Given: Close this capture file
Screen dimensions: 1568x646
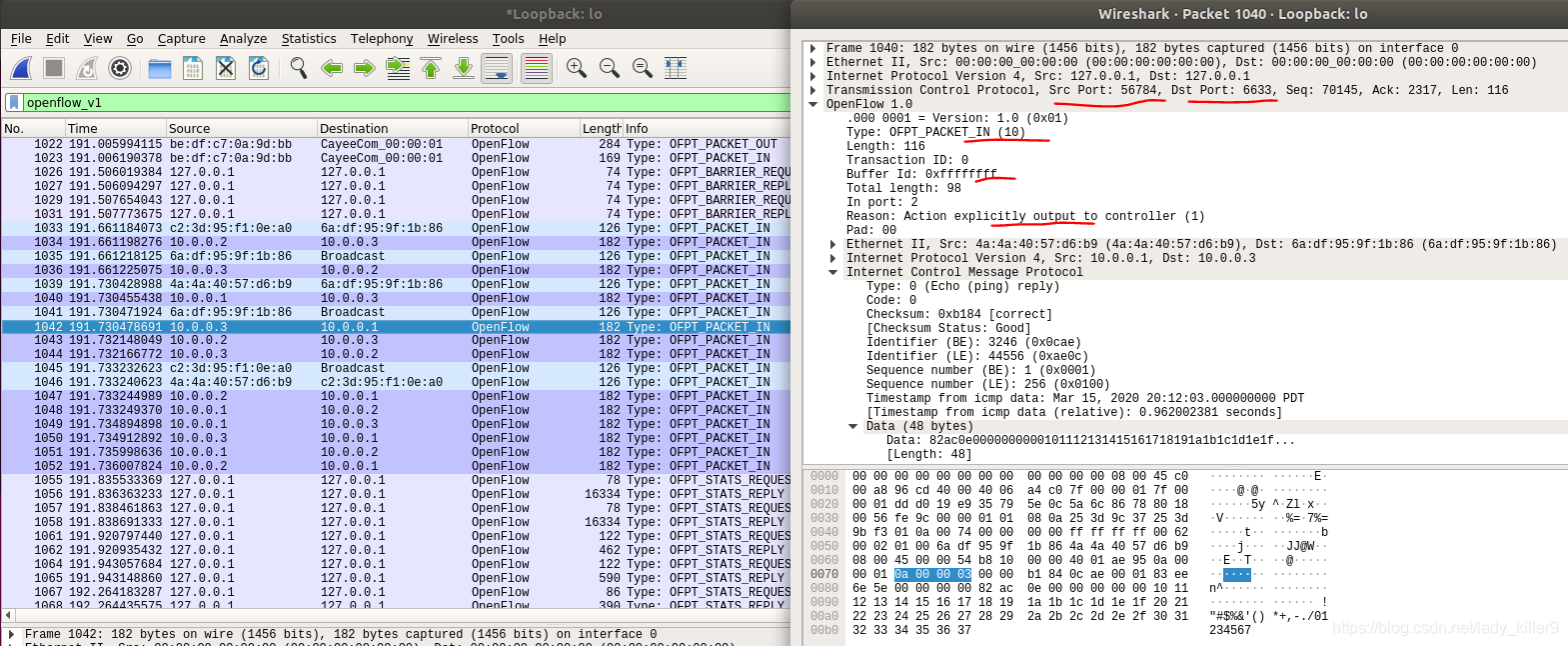Looking at the screenshot, I should 226,68.
